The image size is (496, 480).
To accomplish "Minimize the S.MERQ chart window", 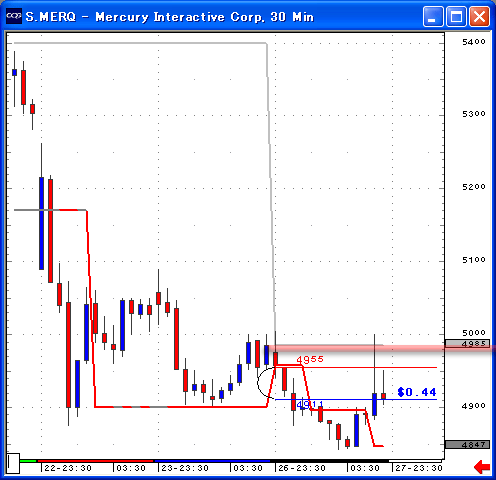I will [x=433, y=16].
